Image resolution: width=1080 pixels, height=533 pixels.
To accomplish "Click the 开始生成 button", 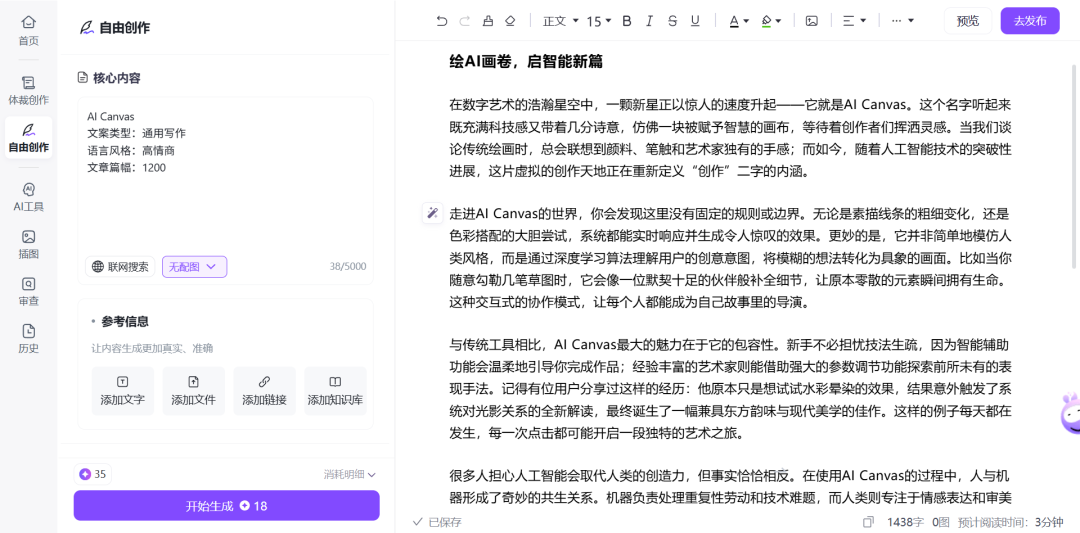I will tap(226, 506).
